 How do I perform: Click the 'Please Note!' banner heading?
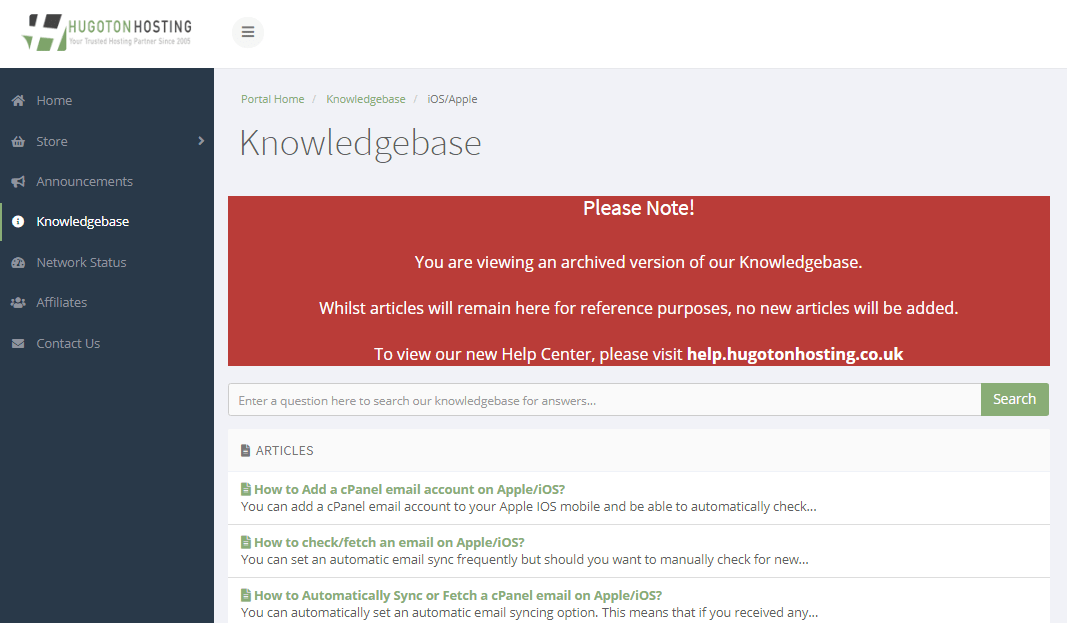click(638, 208)
